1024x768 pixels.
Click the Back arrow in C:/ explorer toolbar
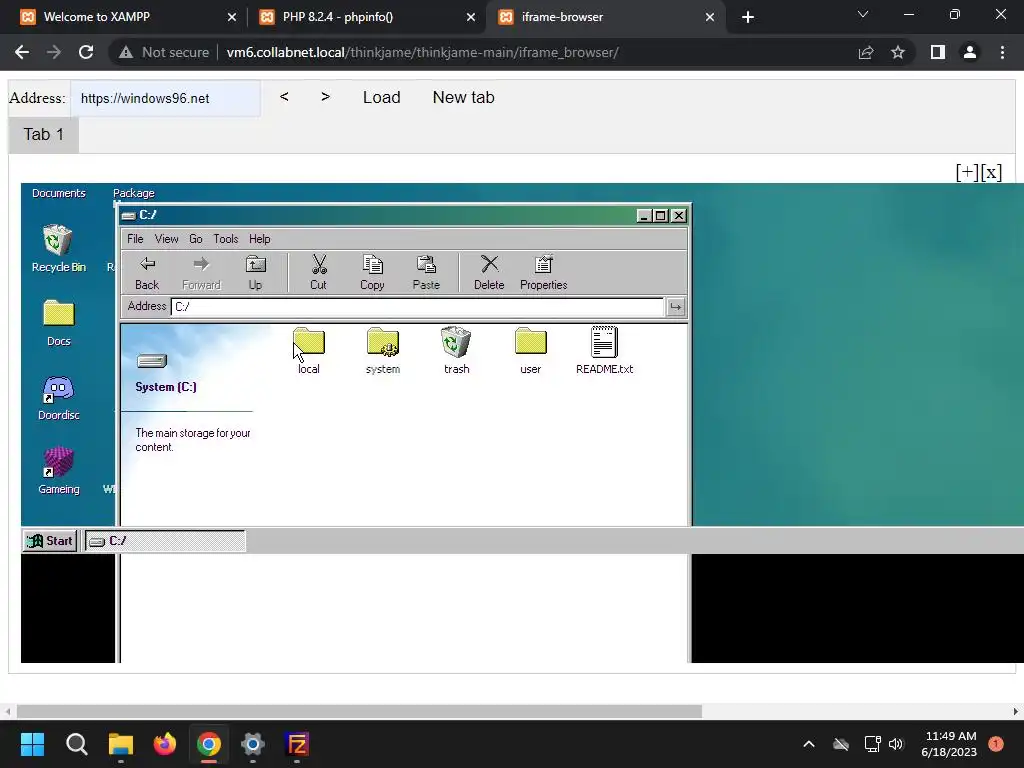[x=147, y=272]
